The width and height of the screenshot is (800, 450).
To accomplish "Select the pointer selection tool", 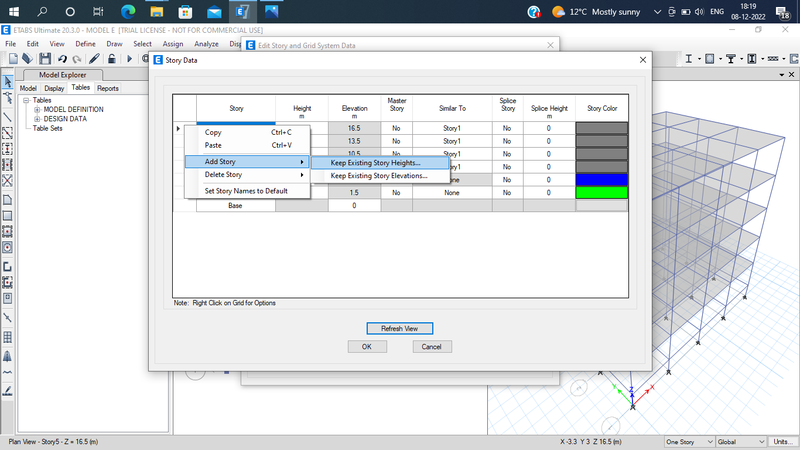I will coord(8,82).
